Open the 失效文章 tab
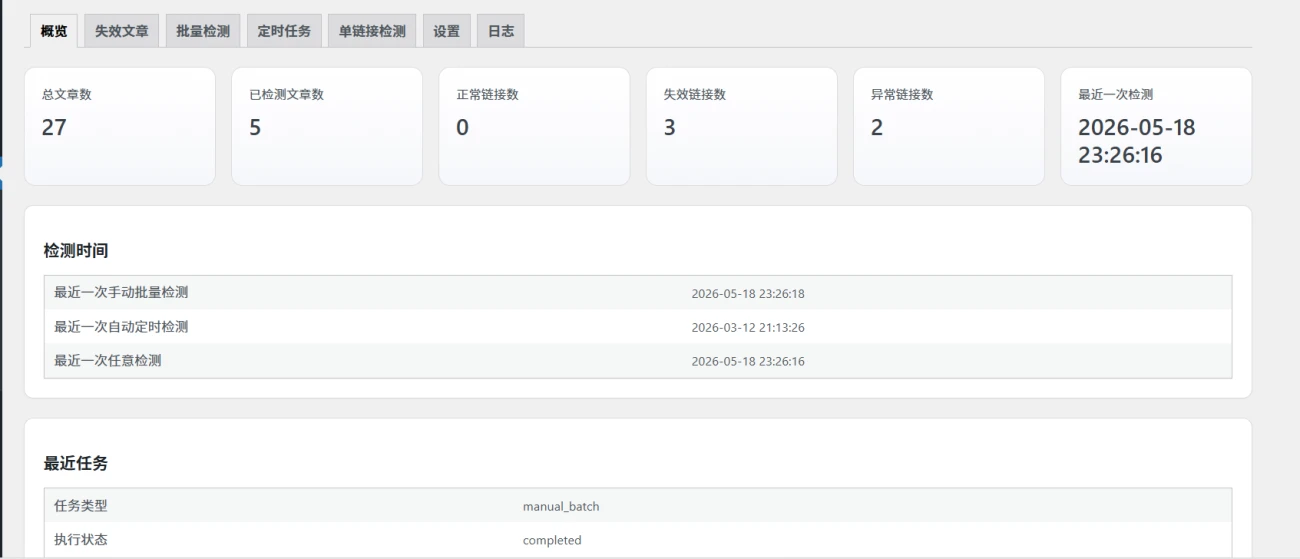The width and height of the screenshot is (1300, 559). point(121,31)
